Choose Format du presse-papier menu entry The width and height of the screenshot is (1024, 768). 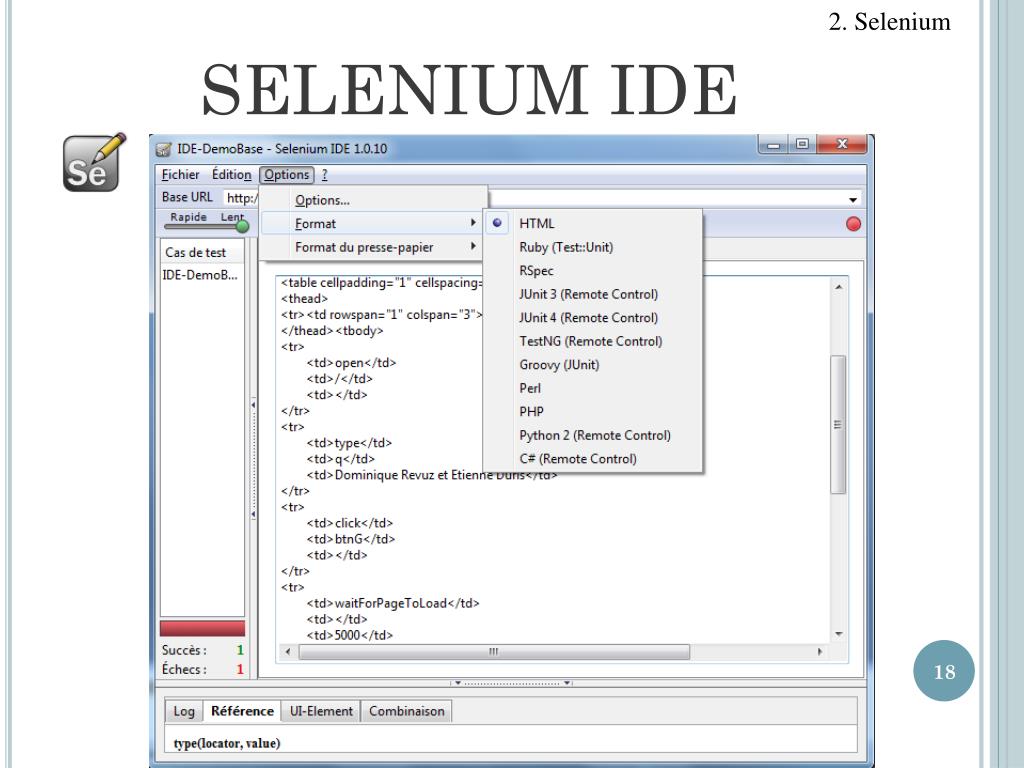374,247
